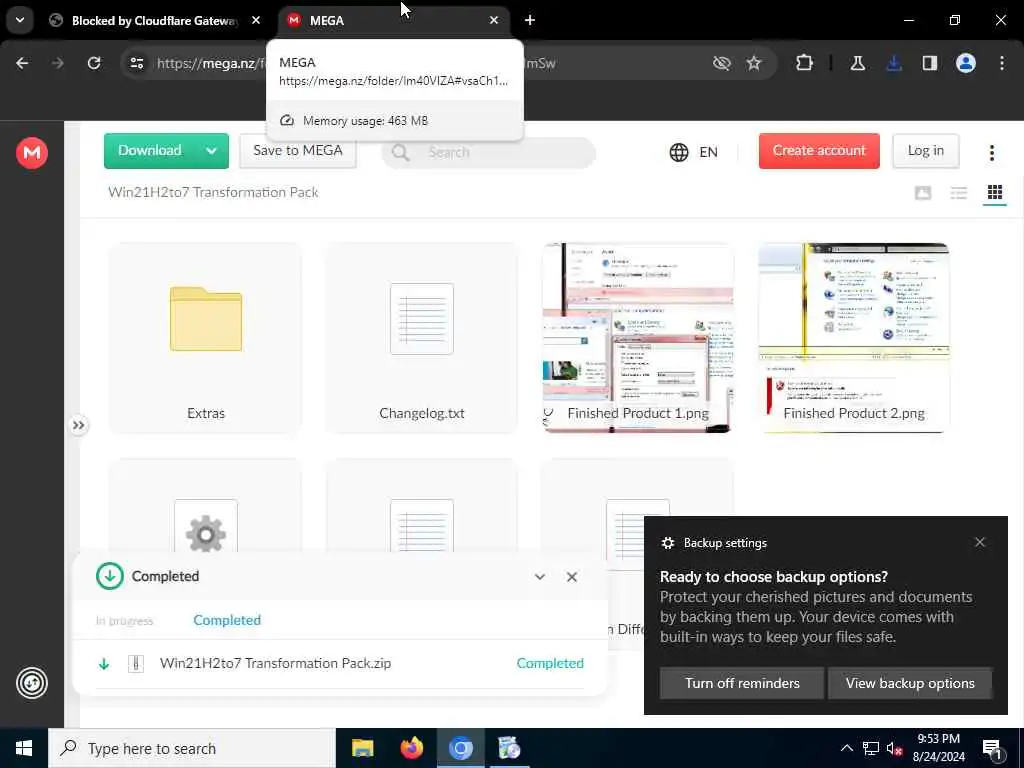Screen dimensions: 1024x768
Task: Click the muted volume tray icon
Action: [894, 748]
